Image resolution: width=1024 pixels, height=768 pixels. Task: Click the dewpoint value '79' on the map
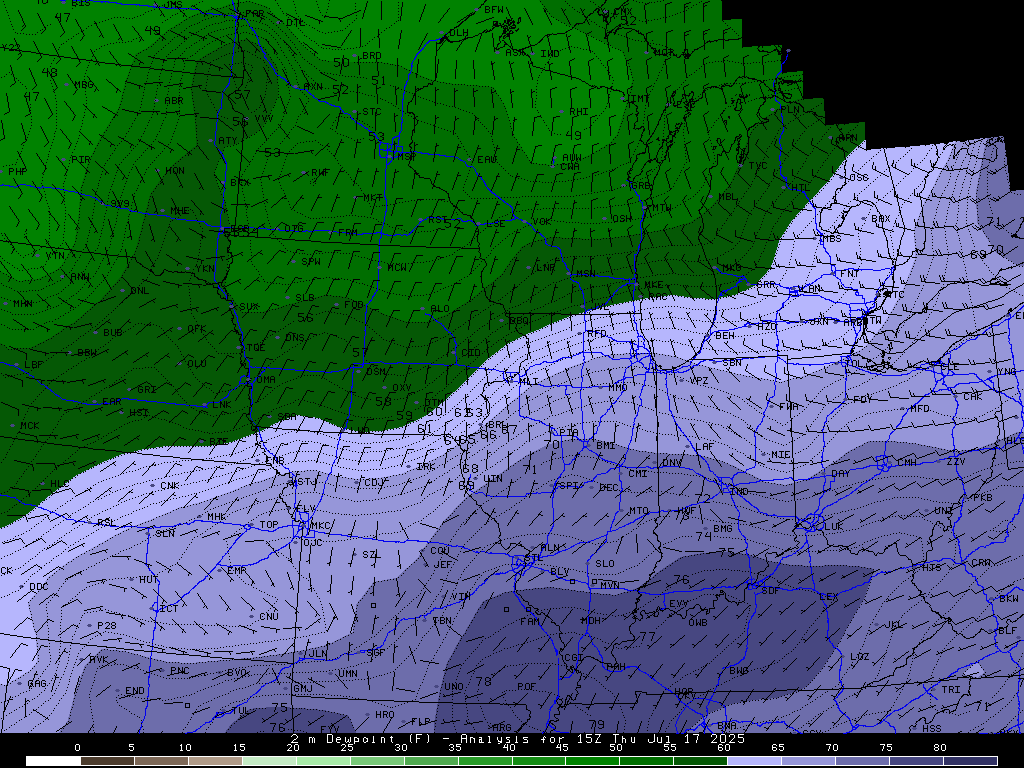tap(596, 724)
